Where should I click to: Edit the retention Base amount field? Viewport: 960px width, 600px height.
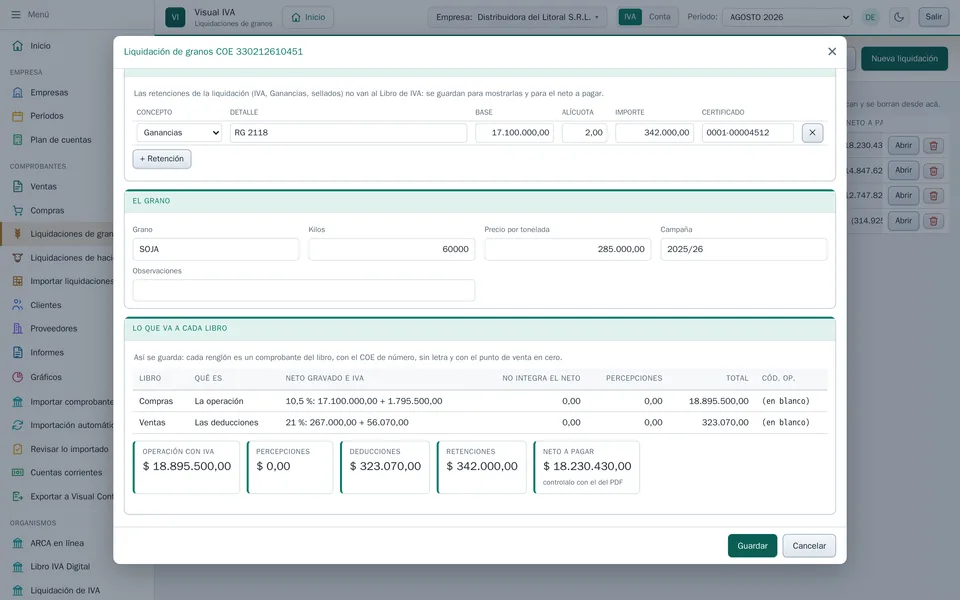[x=514, y=133]
